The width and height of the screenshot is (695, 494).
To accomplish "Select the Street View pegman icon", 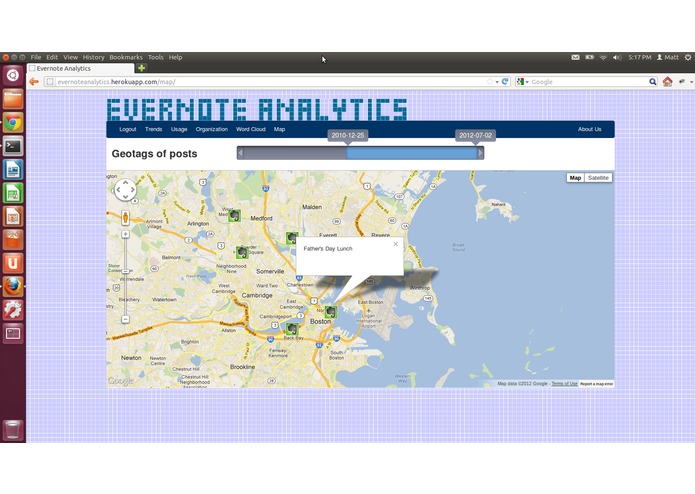I will [125, 218].
